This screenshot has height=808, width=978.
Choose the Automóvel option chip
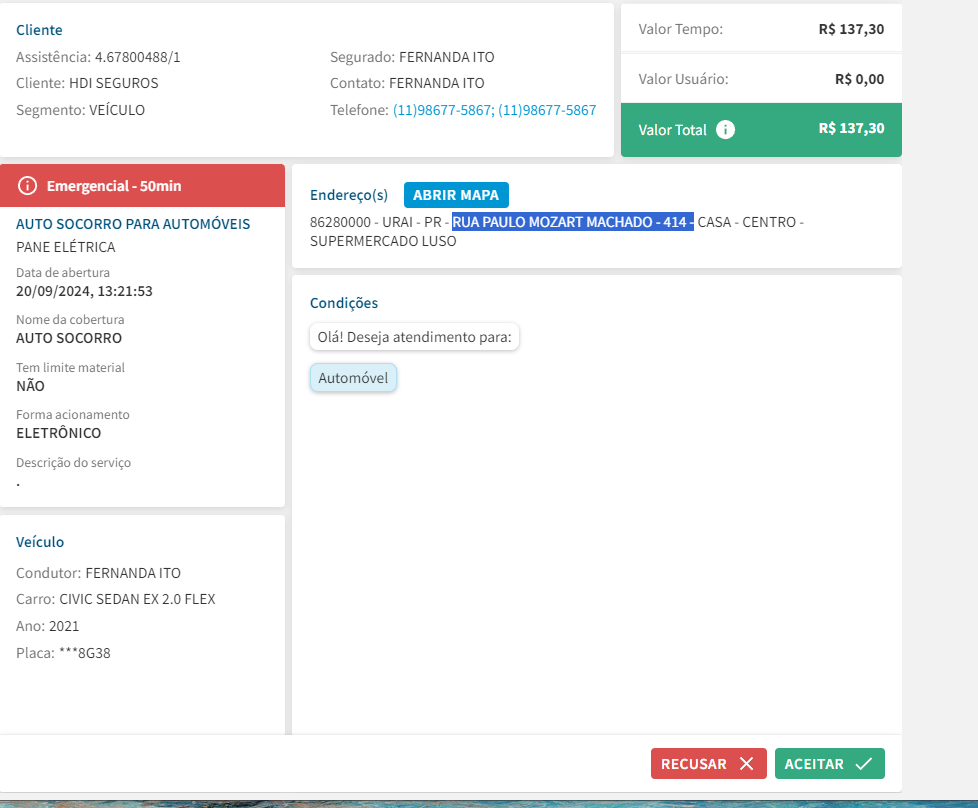click(353, 378)
